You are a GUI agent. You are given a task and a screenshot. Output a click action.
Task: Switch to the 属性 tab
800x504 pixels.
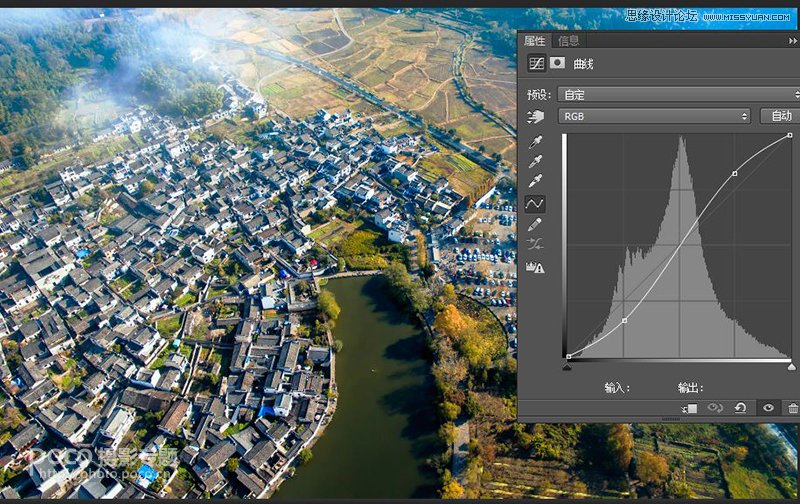point(536,41)
